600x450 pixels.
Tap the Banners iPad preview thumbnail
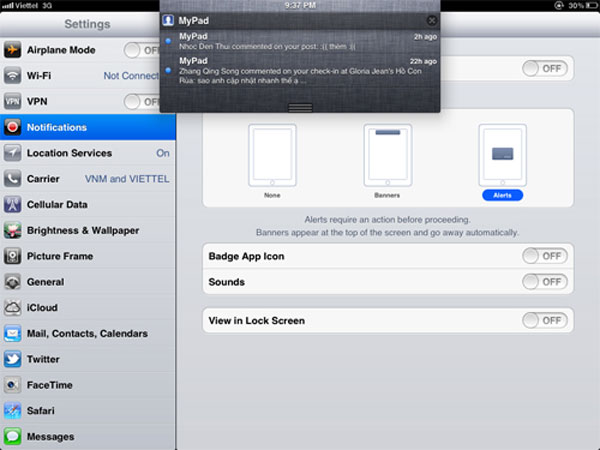(388, 155)
